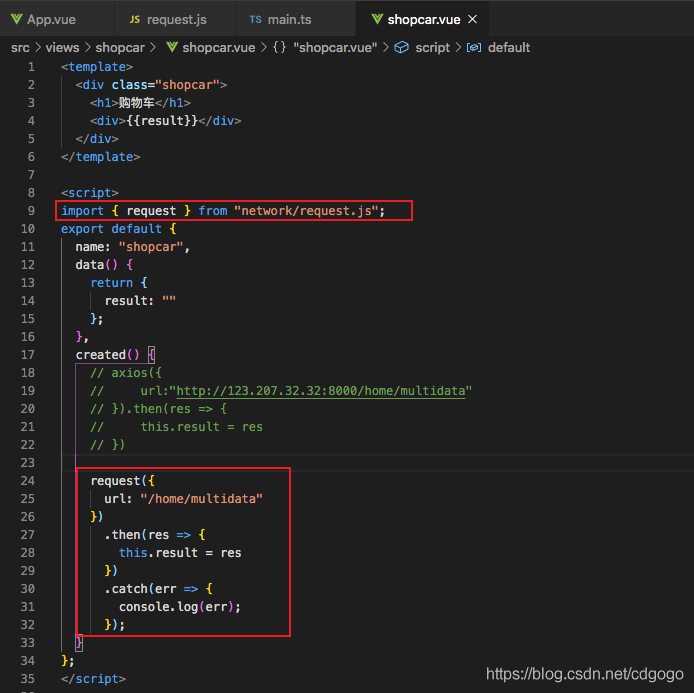Place cursor on "network/request.js" import path
This screenshot has height=693, width=694.
pos(306,211)
